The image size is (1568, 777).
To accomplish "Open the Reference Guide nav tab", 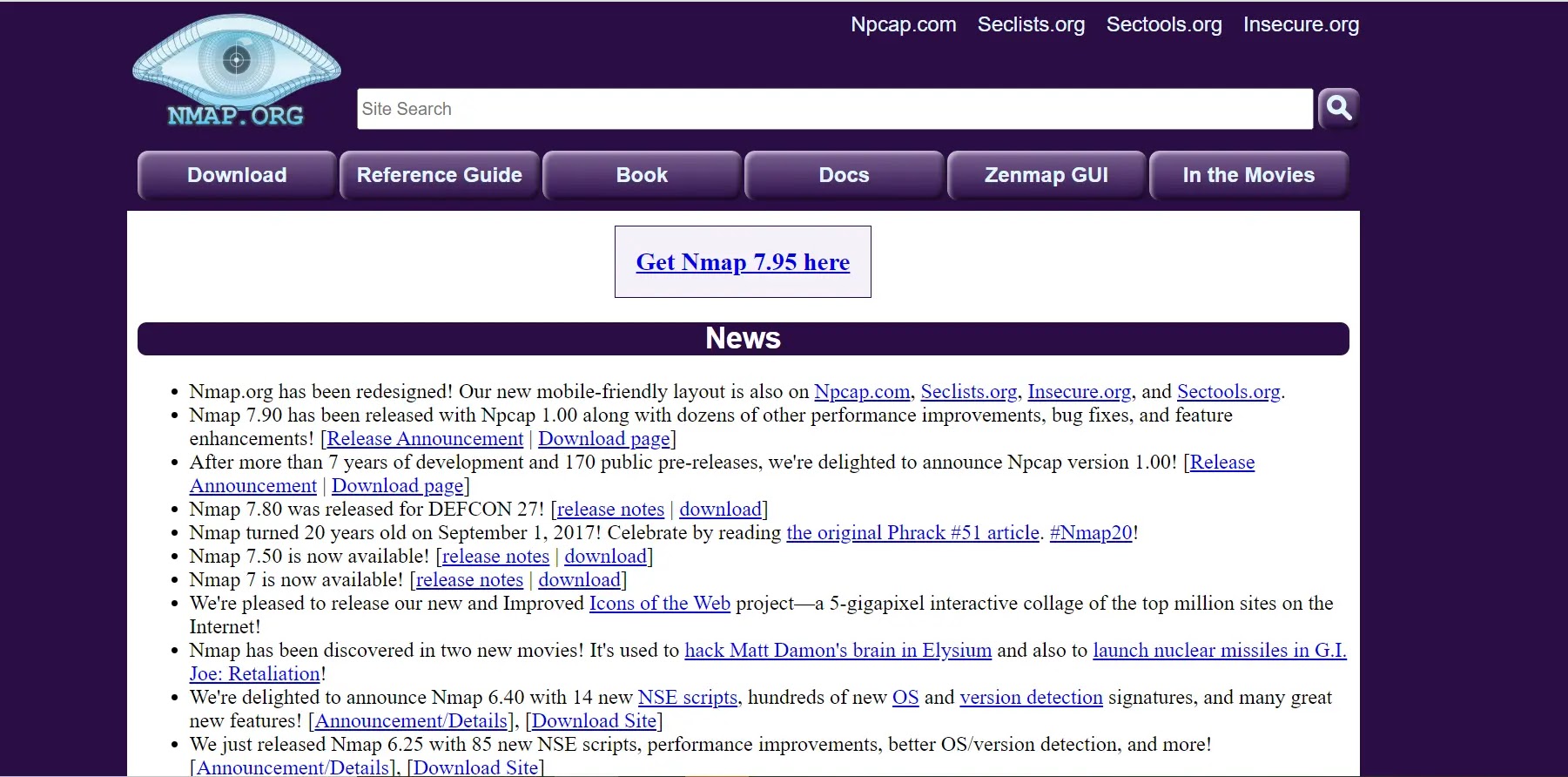I will [x=440, y=175].
